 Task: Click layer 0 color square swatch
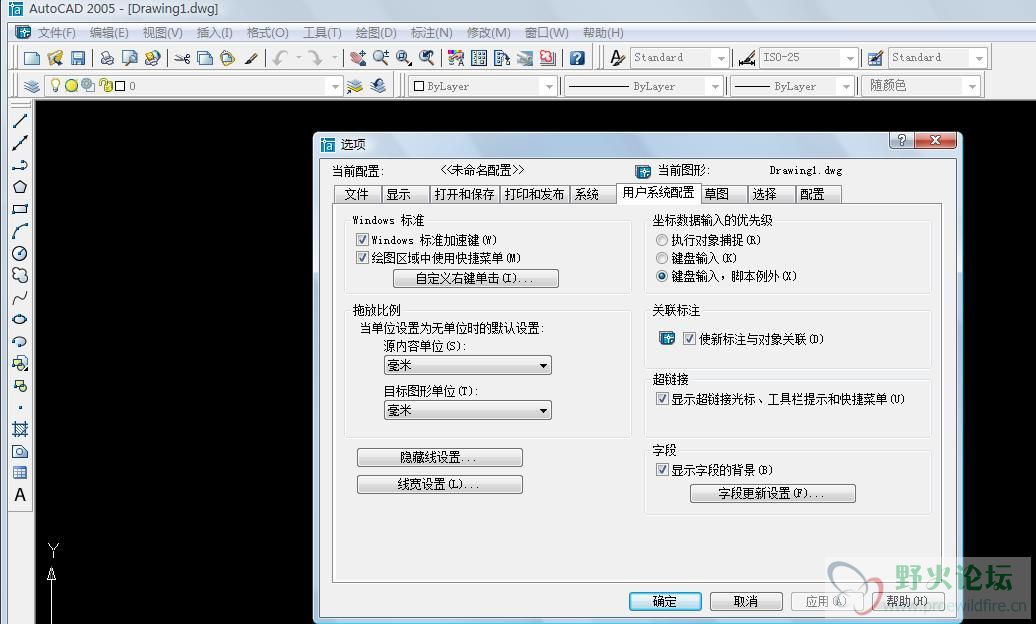click(x=120, y=86)
